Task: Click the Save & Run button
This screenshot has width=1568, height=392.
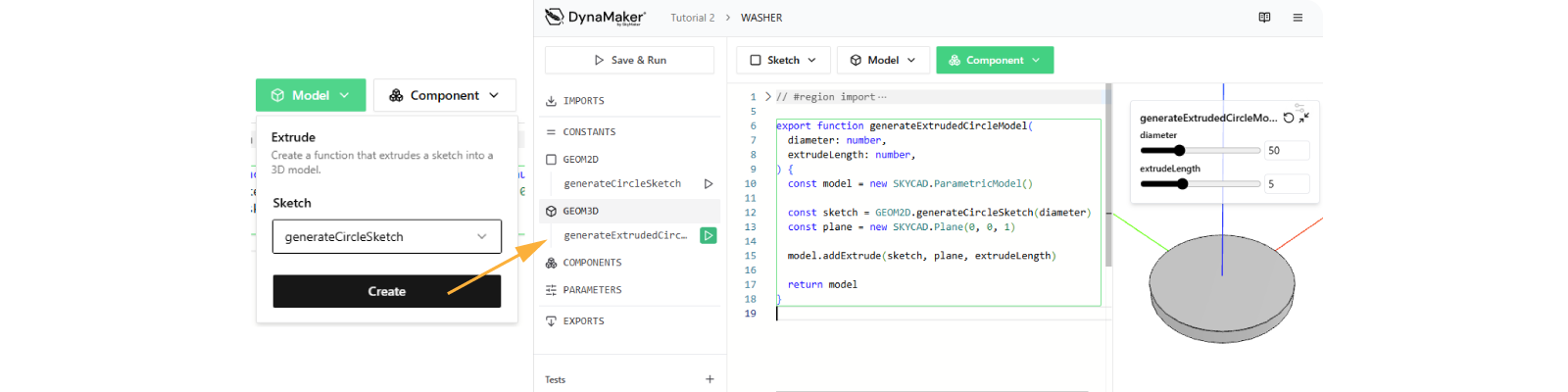Action: coord(629,60)
